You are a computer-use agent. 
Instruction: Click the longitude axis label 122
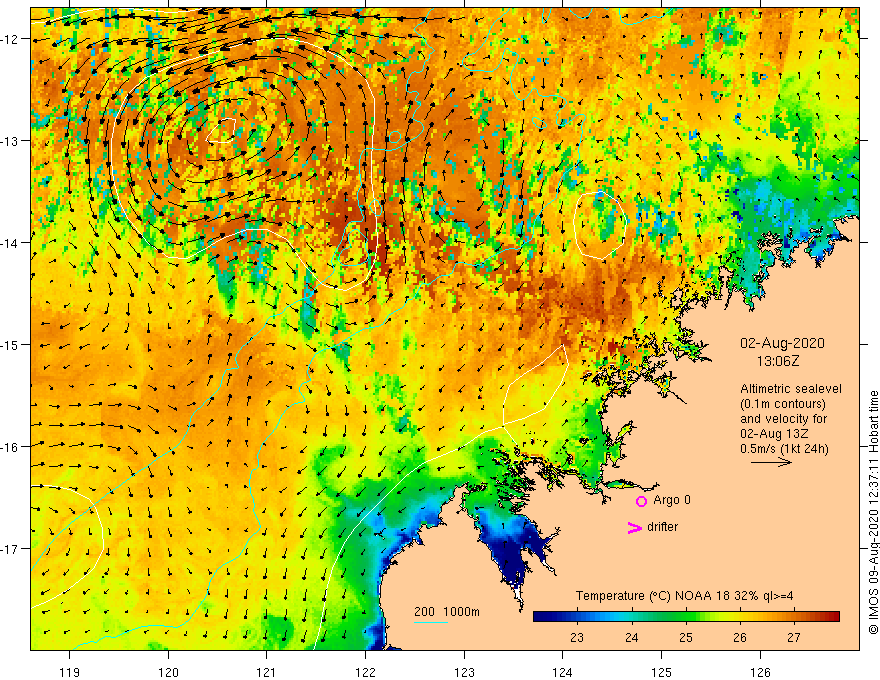pos(365,672)
